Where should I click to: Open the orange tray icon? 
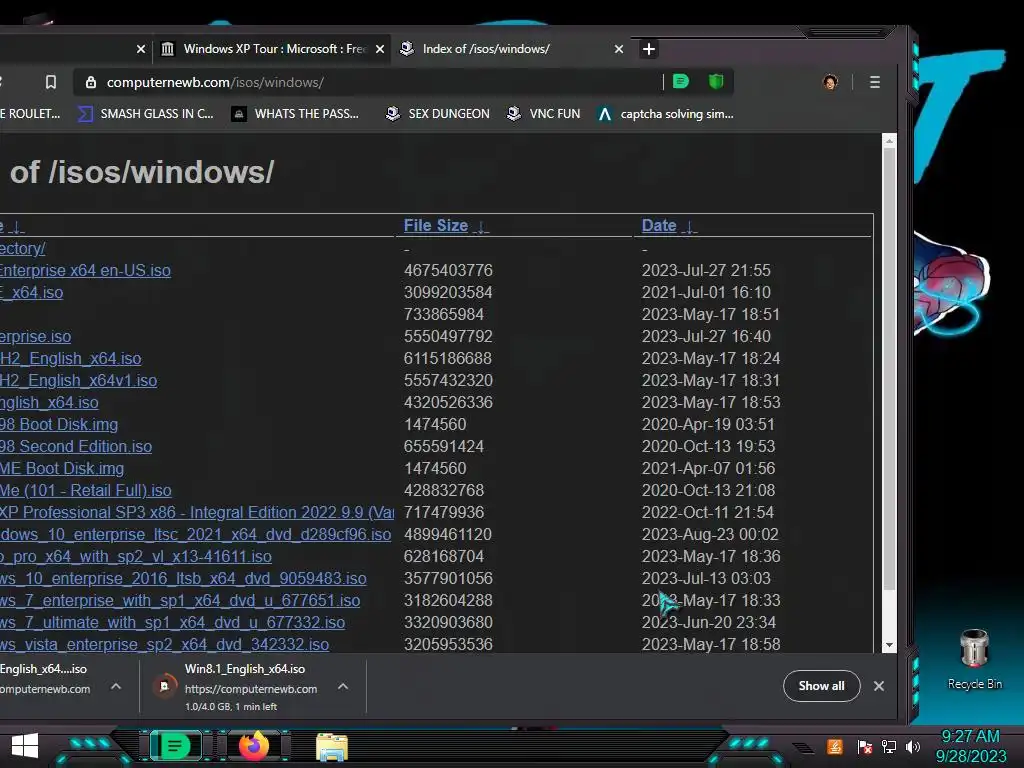[x=835, y=746]
